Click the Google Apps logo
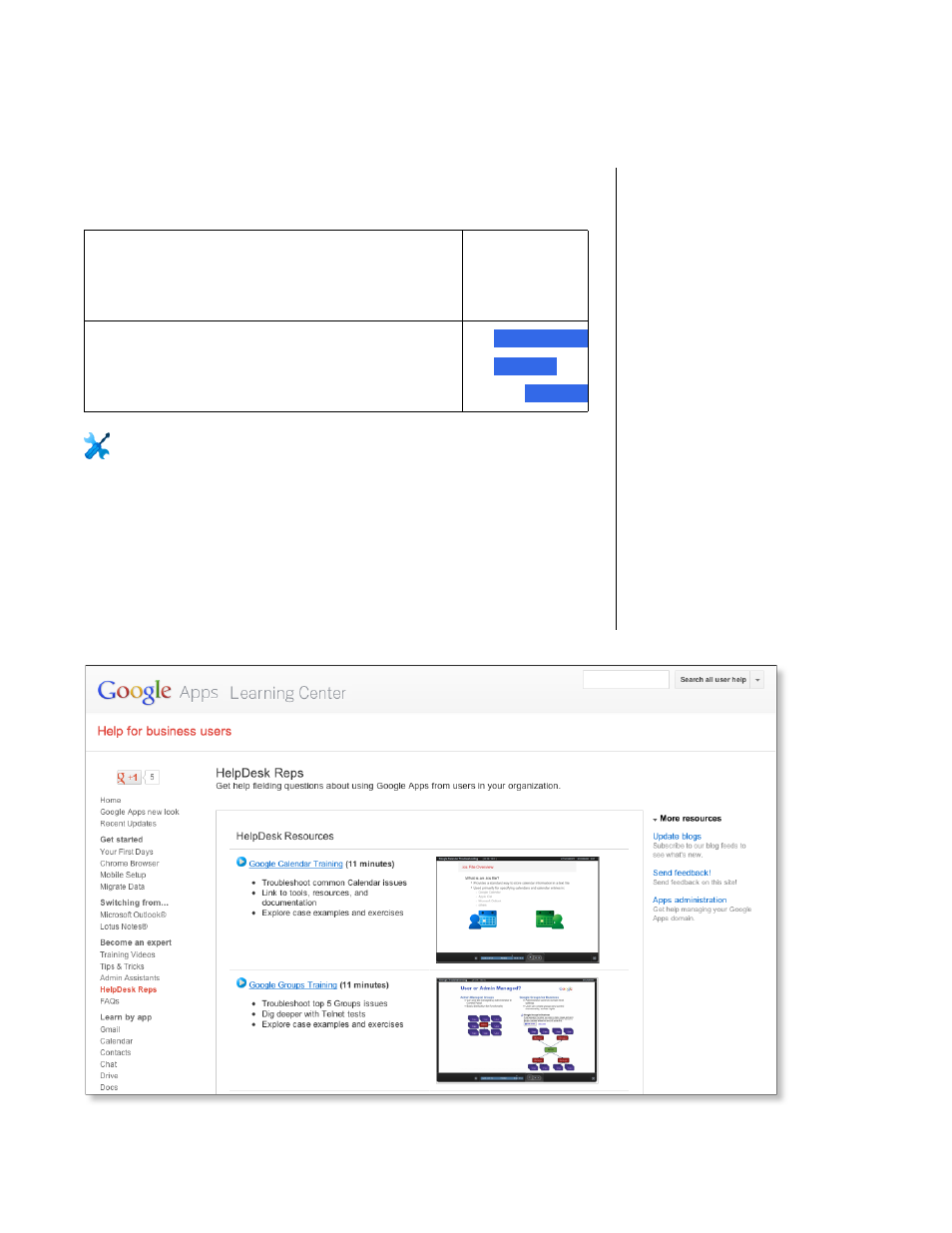Viewport: 952px width, 1233px height. (x=158, y=691)
